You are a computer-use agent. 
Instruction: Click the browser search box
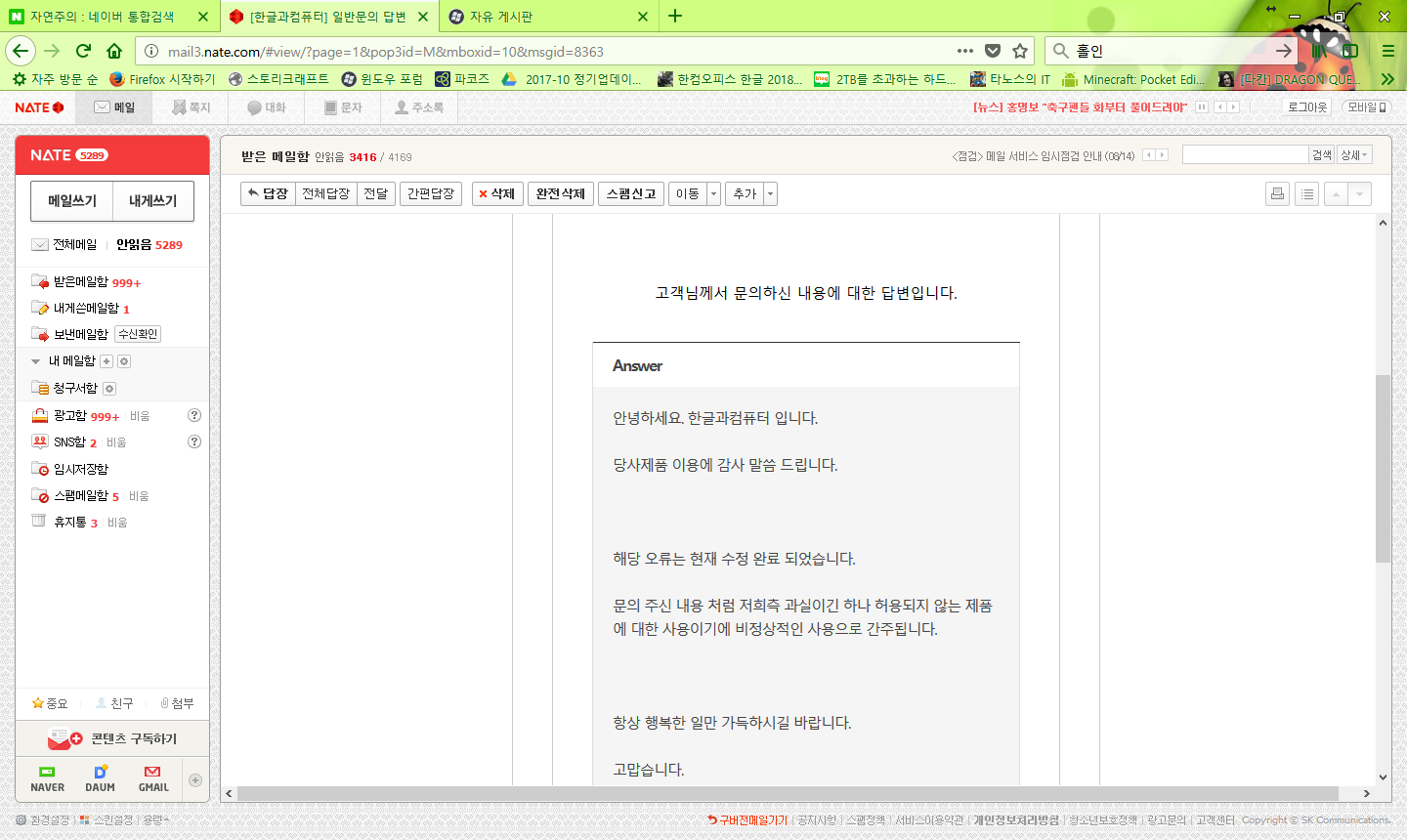coord(1171,51)
